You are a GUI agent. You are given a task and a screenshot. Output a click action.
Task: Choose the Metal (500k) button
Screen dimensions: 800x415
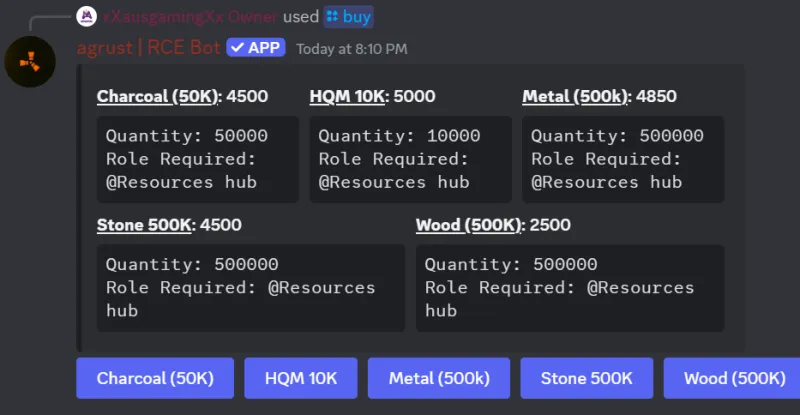(x=439, y=378)
